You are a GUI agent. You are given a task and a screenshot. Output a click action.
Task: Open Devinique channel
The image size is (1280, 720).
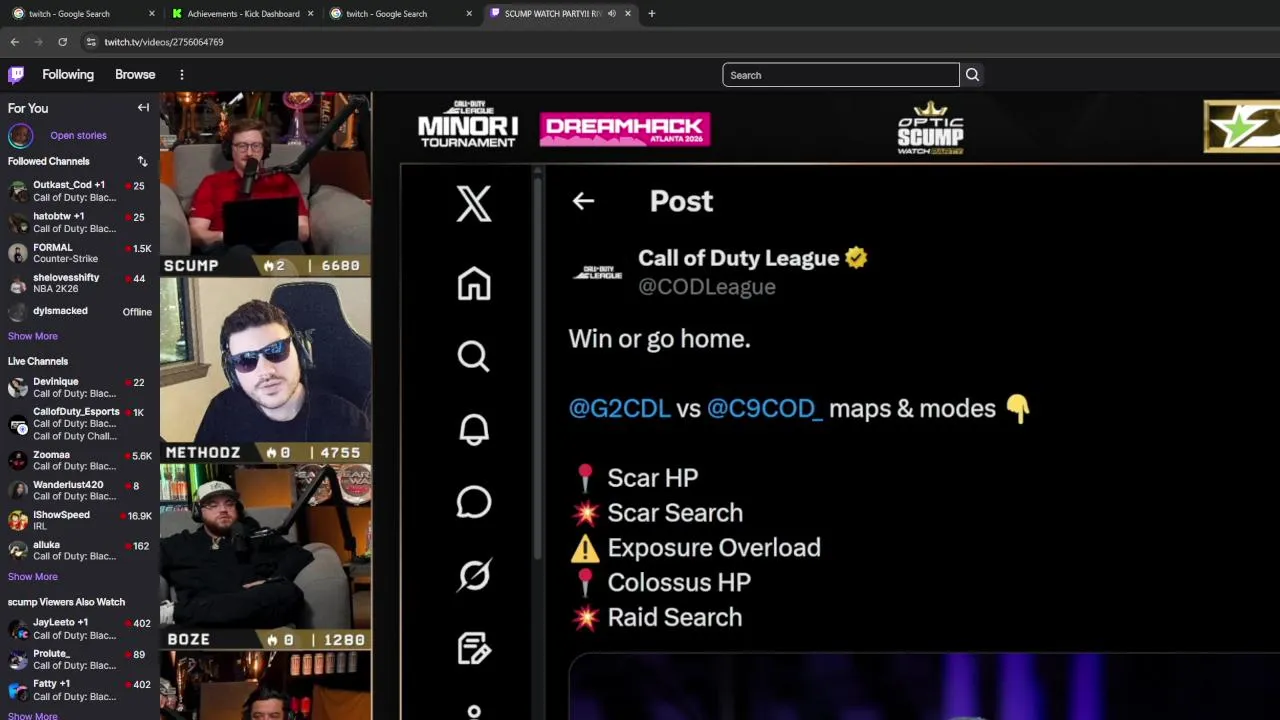[x=80, y=387]
